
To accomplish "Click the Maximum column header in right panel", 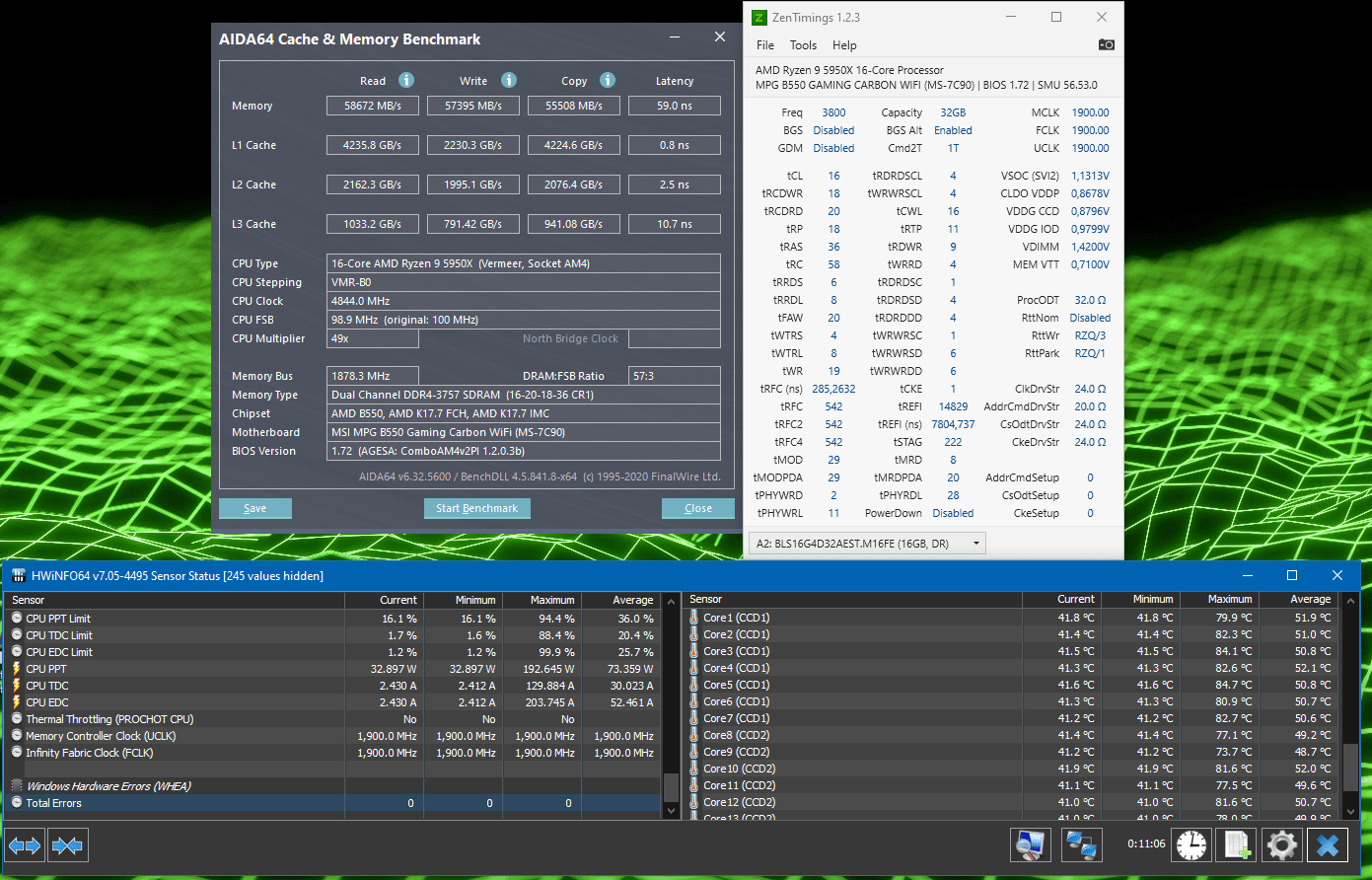I will 1219,599.
